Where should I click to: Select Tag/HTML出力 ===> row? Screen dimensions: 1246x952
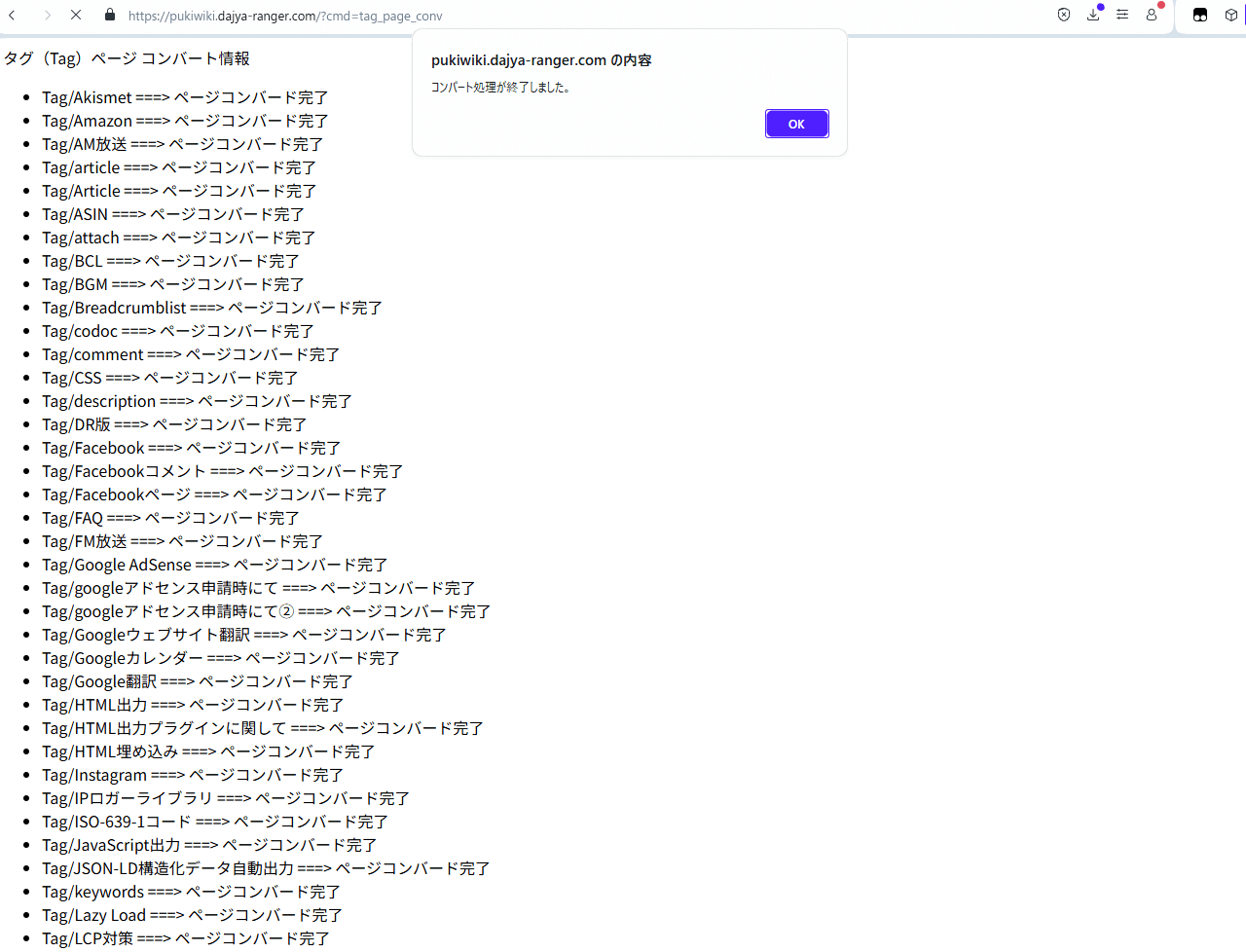pyautogui.click(x=193, y=705)
